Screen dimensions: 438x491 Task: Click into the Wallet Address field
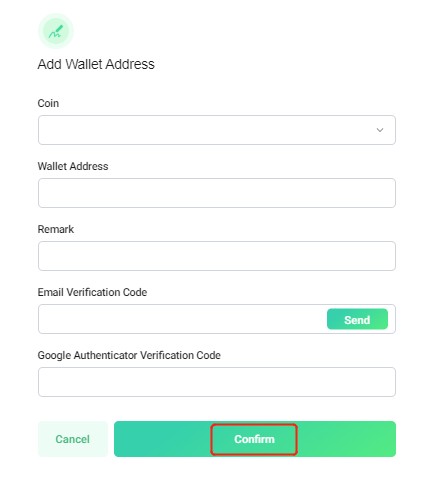click(x=217, y=193)
